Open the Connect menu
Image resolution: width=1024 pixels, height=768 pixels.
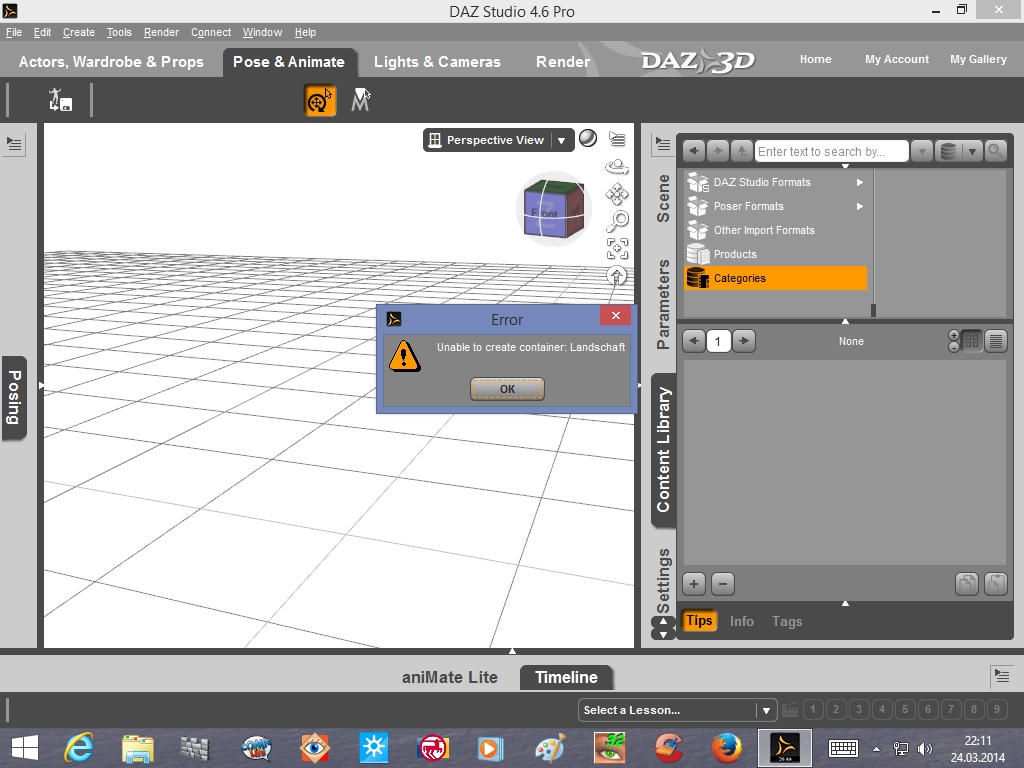(x=210, y=32)
